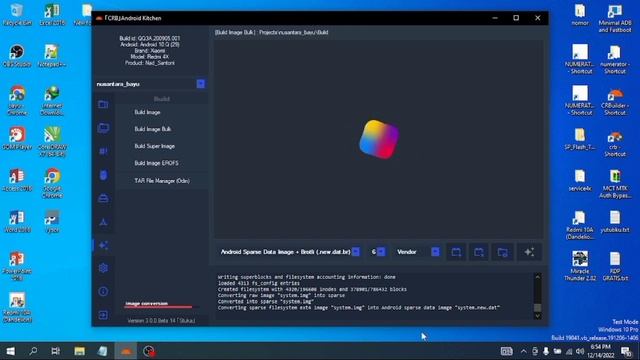Click the OBS recording icon on taskbar
Viewport: 640px width, 360px height.
pyautogui.click(x=149, y=351)
